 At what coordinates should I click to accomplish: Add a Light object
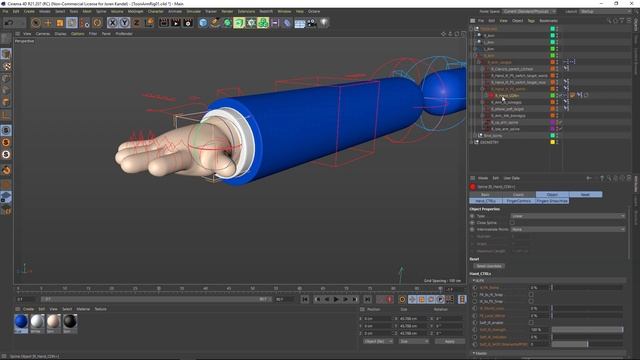[x=324, y=23]
